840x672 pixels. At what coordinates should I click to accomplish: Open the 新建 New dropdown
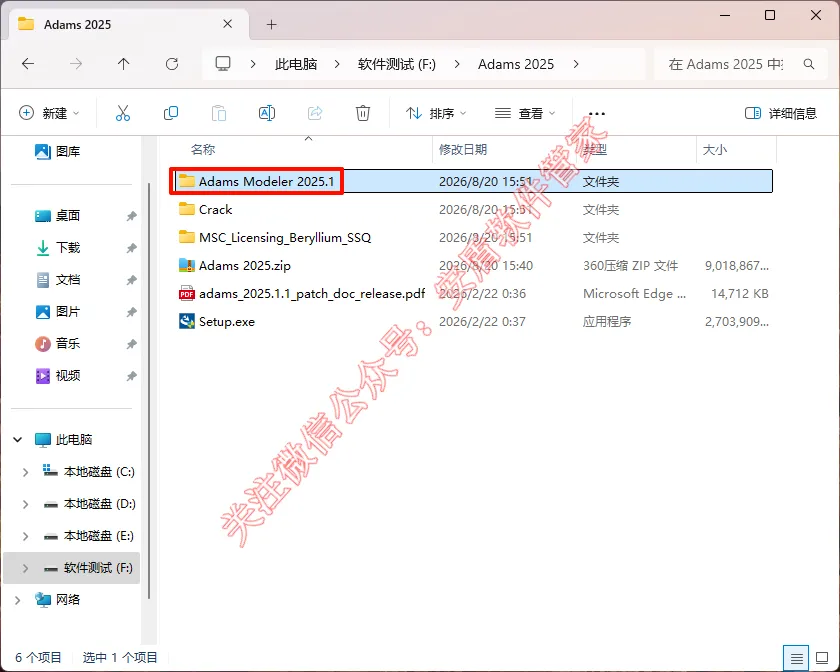[49, 113]
